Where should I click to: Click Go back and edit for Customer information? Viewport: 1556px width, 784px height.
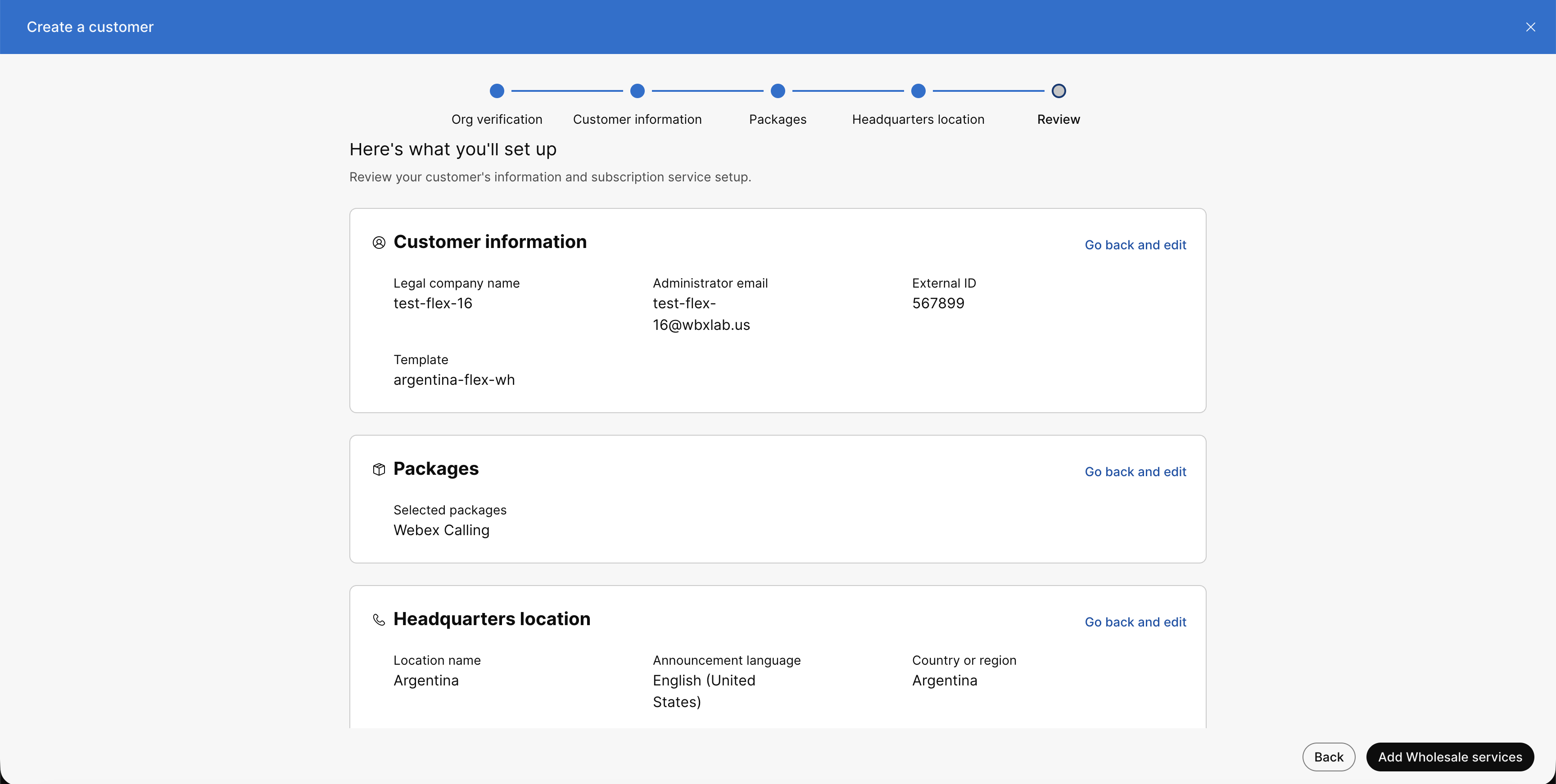pyautogui.click(x=1135, y=245)
